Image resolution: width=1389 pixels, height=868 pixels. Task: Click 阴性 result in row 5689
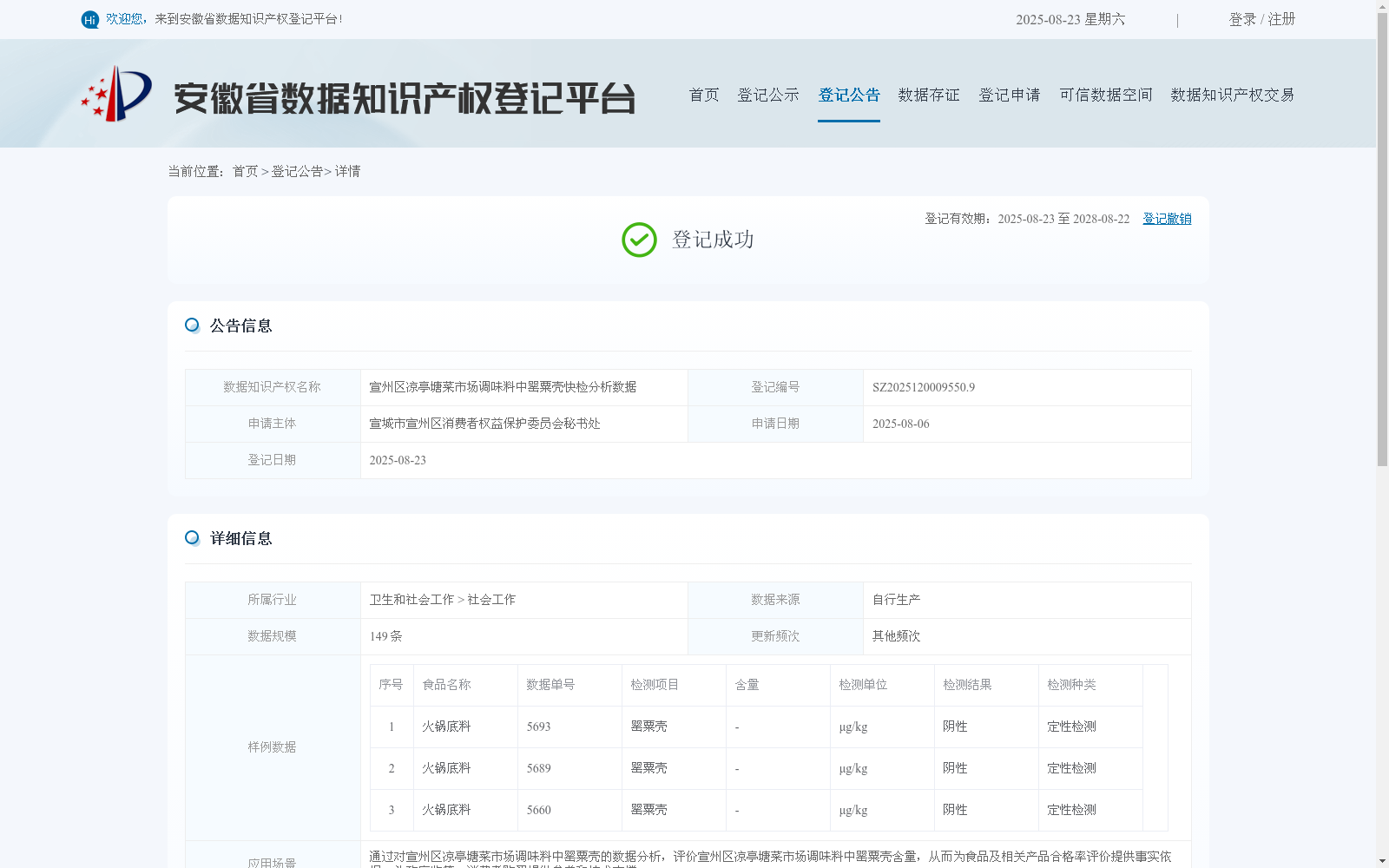(x=955, y=768)
